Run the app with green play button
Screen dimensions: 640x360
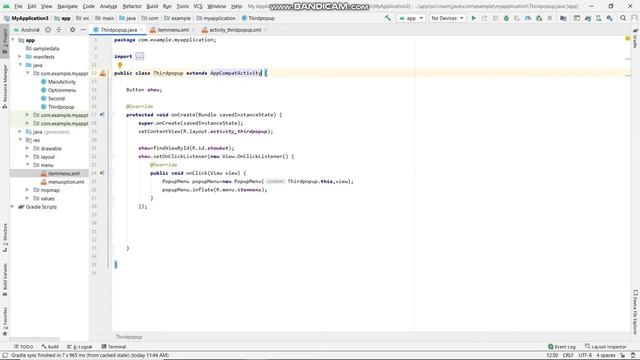(473, 18)
